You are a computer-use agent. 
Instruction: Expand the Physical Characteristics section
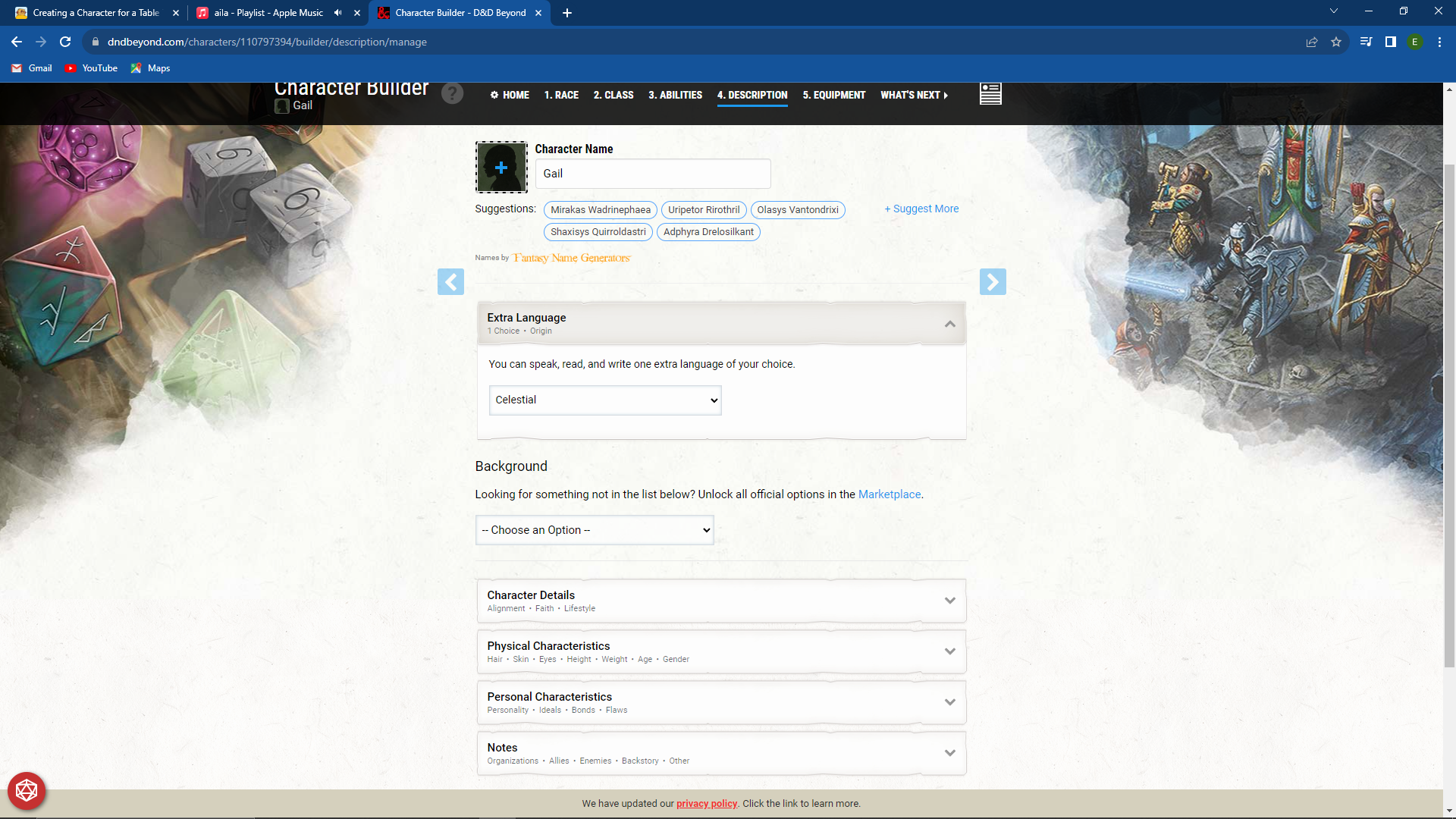pos(949,651)
